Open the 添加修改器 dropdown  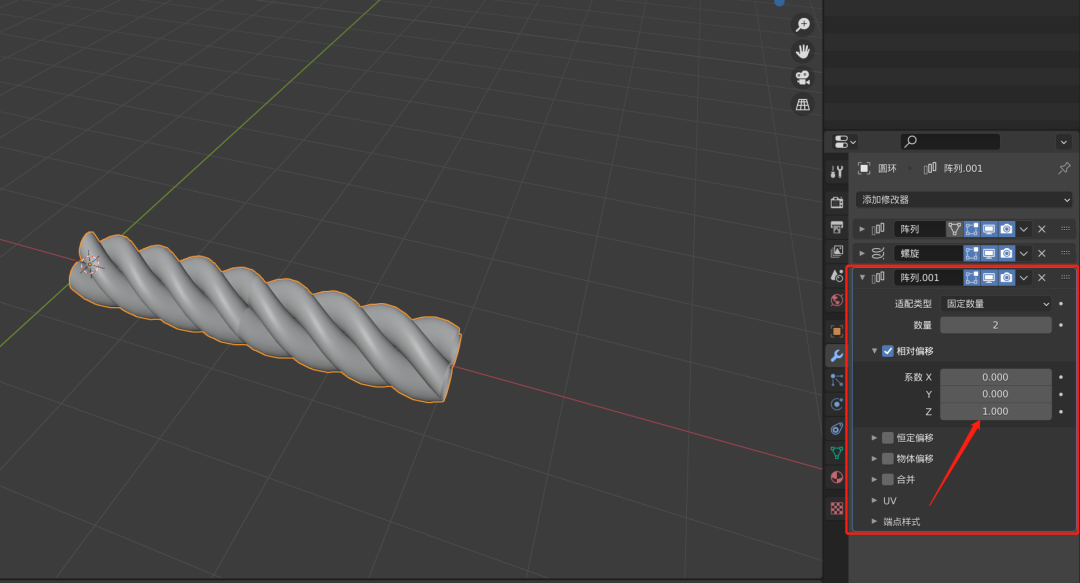pyautogui.click(x=964, y=199)
